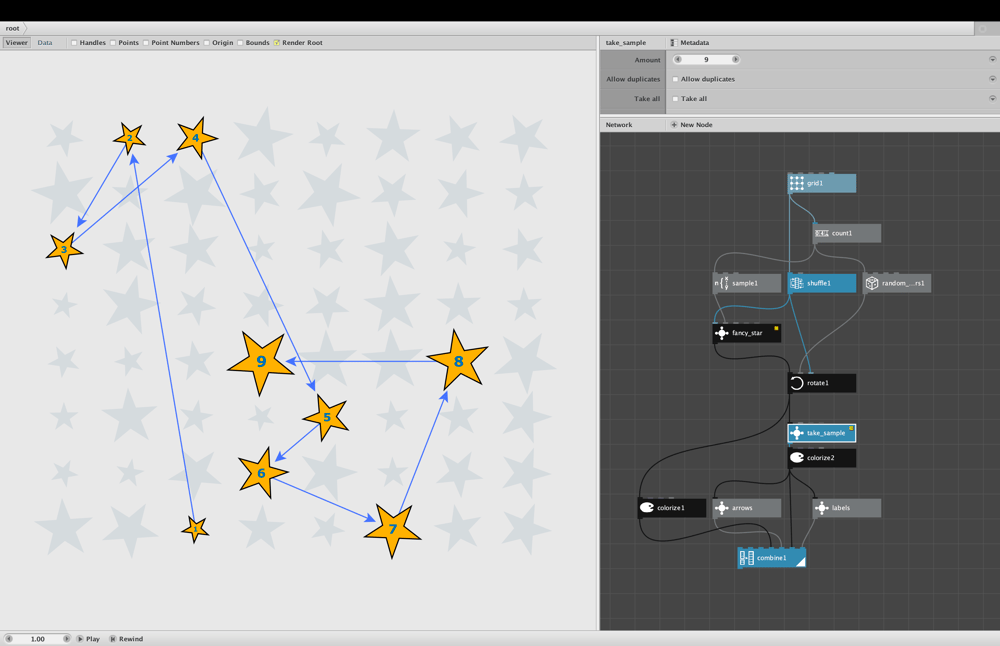The width and height of the screenshot is (1000, 646).
Task: Select the arrows node icon
Action: tap(721, 508)
